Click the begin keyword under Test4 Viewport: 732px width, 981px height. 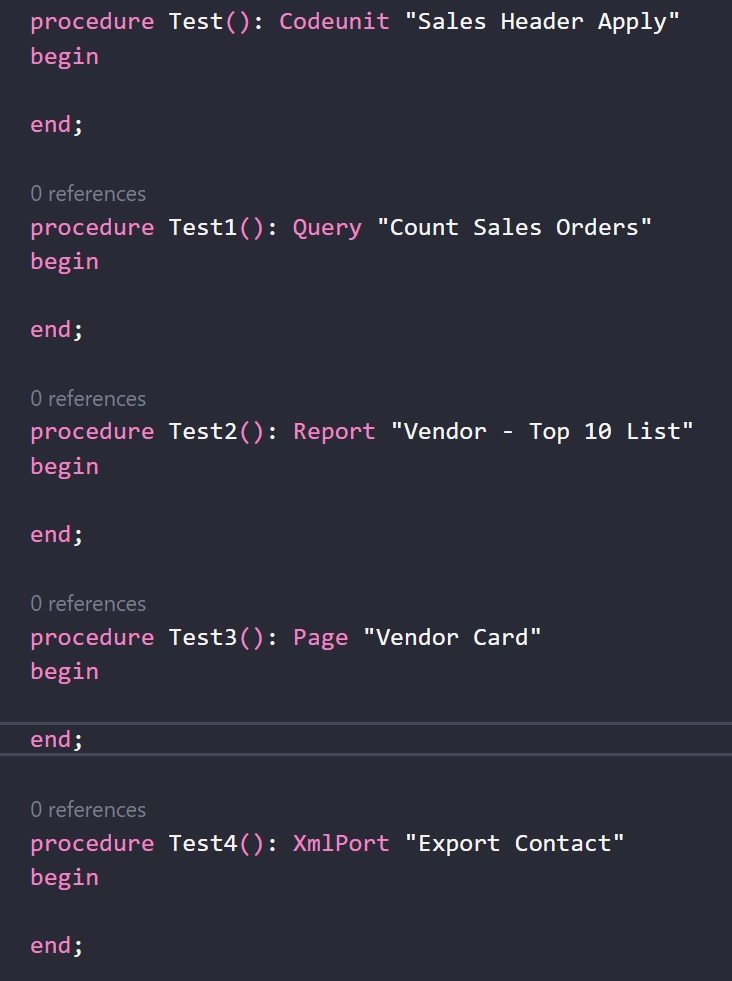[x=64, y=878]
